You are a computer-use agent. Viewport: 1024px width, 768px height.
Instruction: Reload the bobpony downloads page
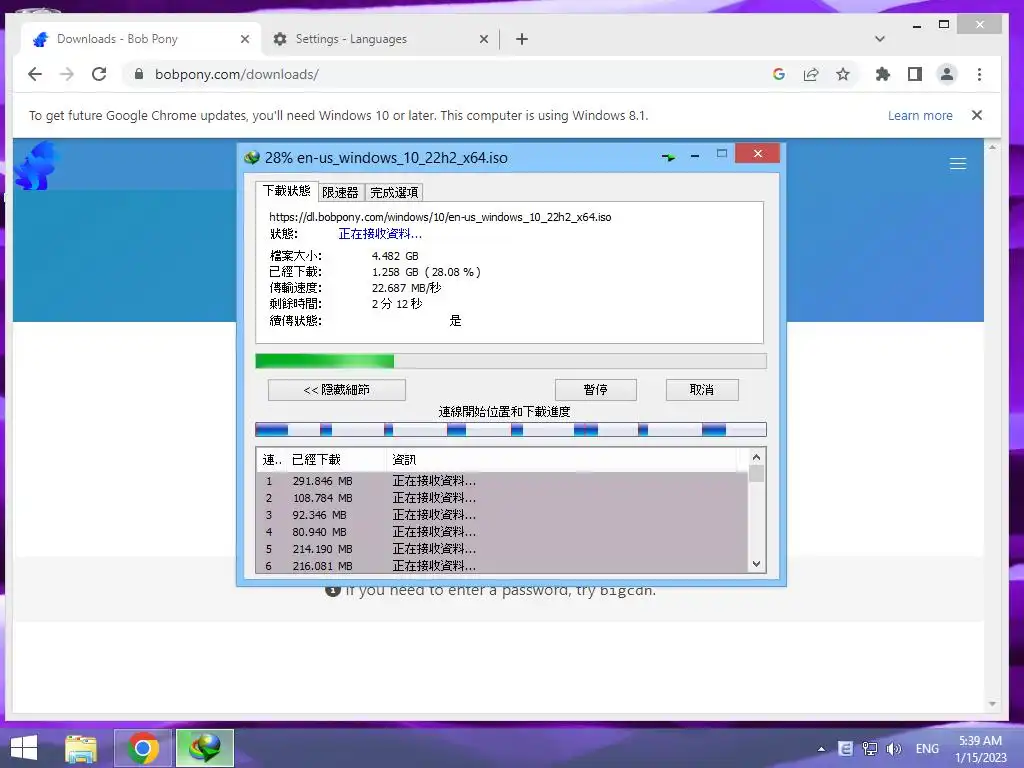click(99, 74)
